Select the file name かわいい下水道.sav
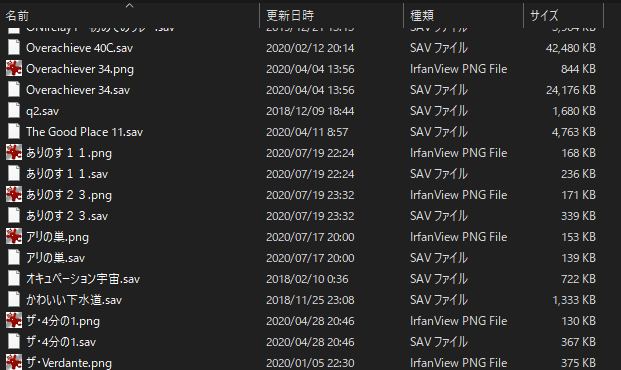621x370 pixels. click(x=74, y=300)
